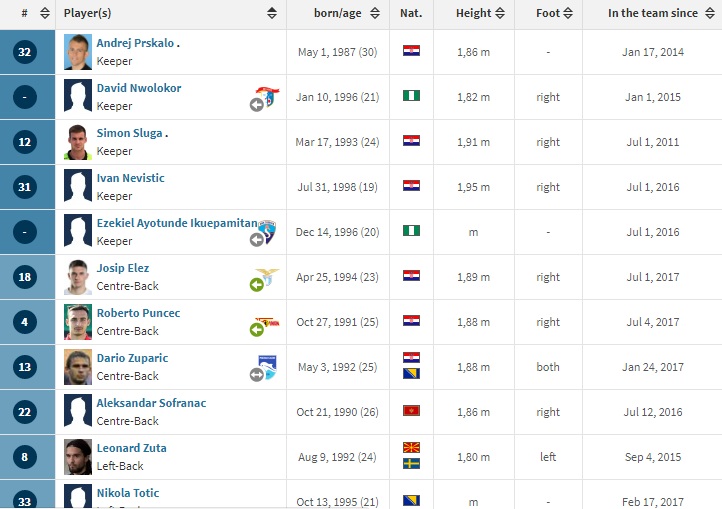Click David Nwolokor's Nigerian flag icon
The image size is (722, 509).
[x=411, y=95]
